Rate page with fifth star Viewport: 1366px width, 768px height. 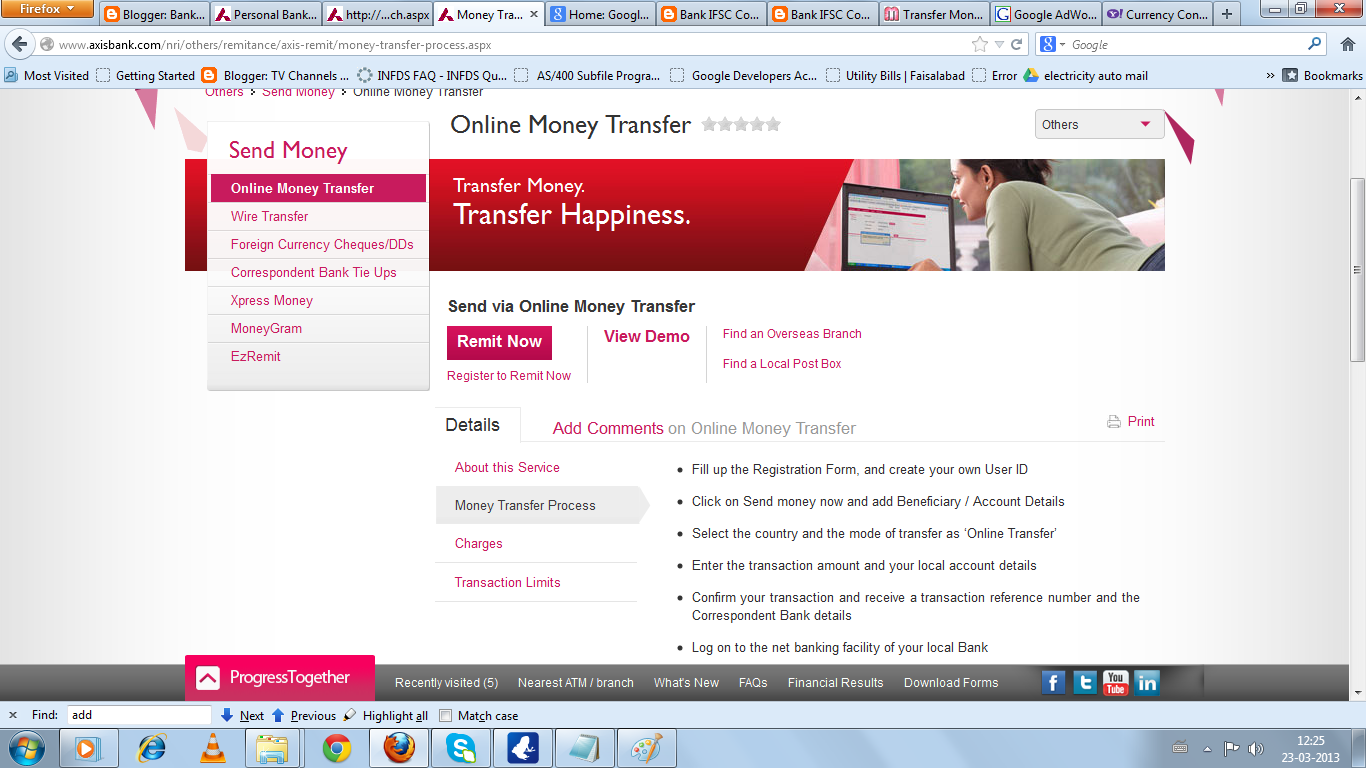[772, 124]
